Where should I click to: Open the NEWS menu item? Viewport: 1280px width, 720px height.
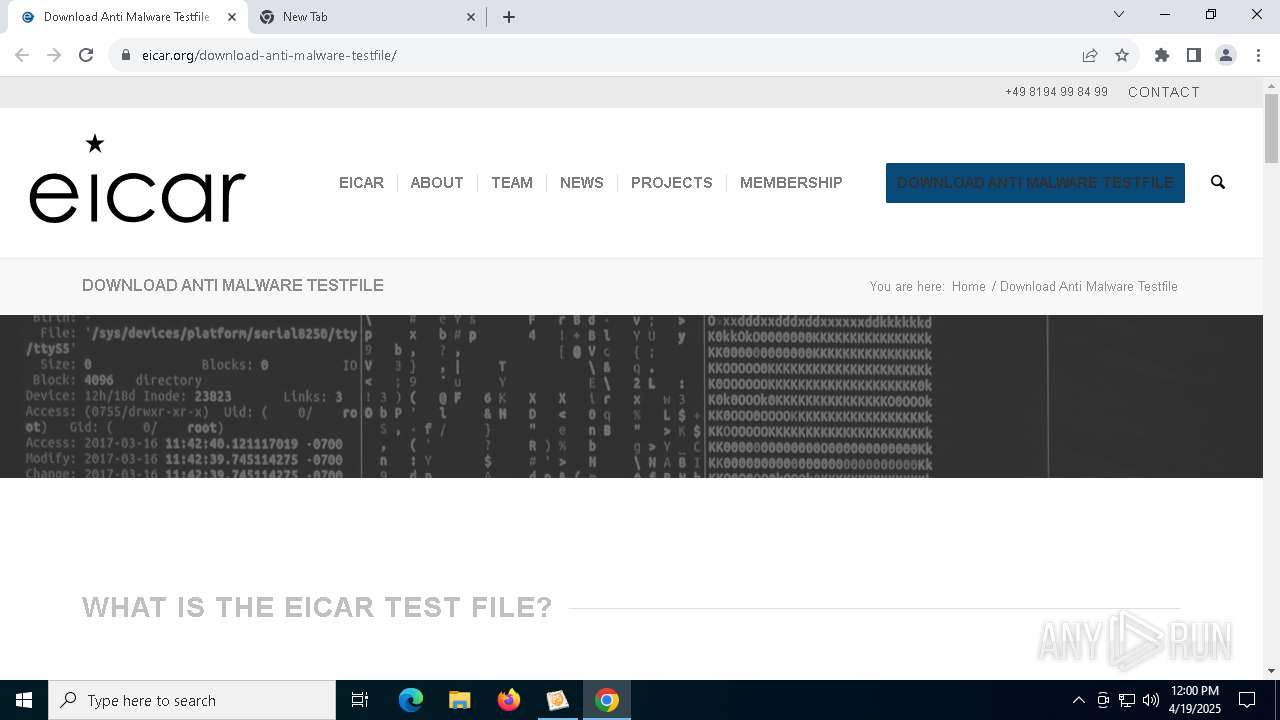click(x=582, y=183)
